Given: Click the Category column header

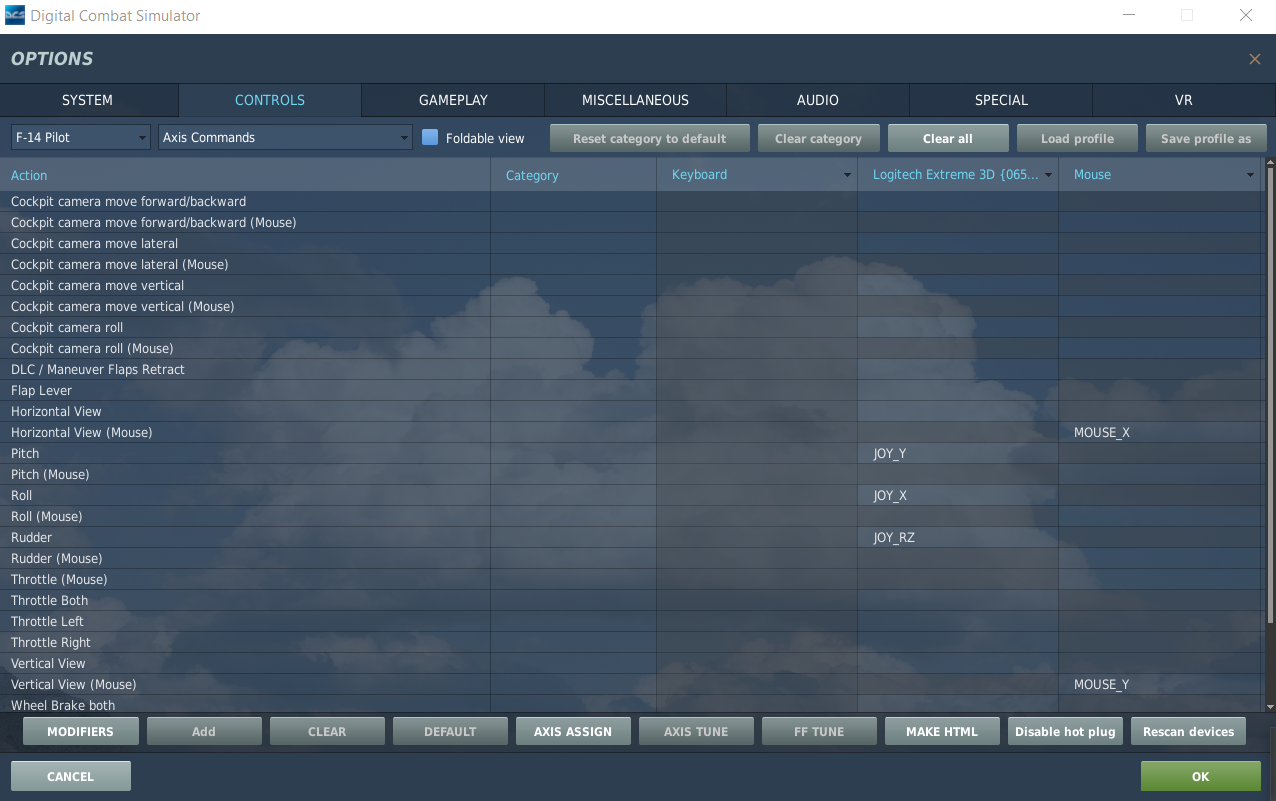Looking at the screenshot, I should [573, 175].
